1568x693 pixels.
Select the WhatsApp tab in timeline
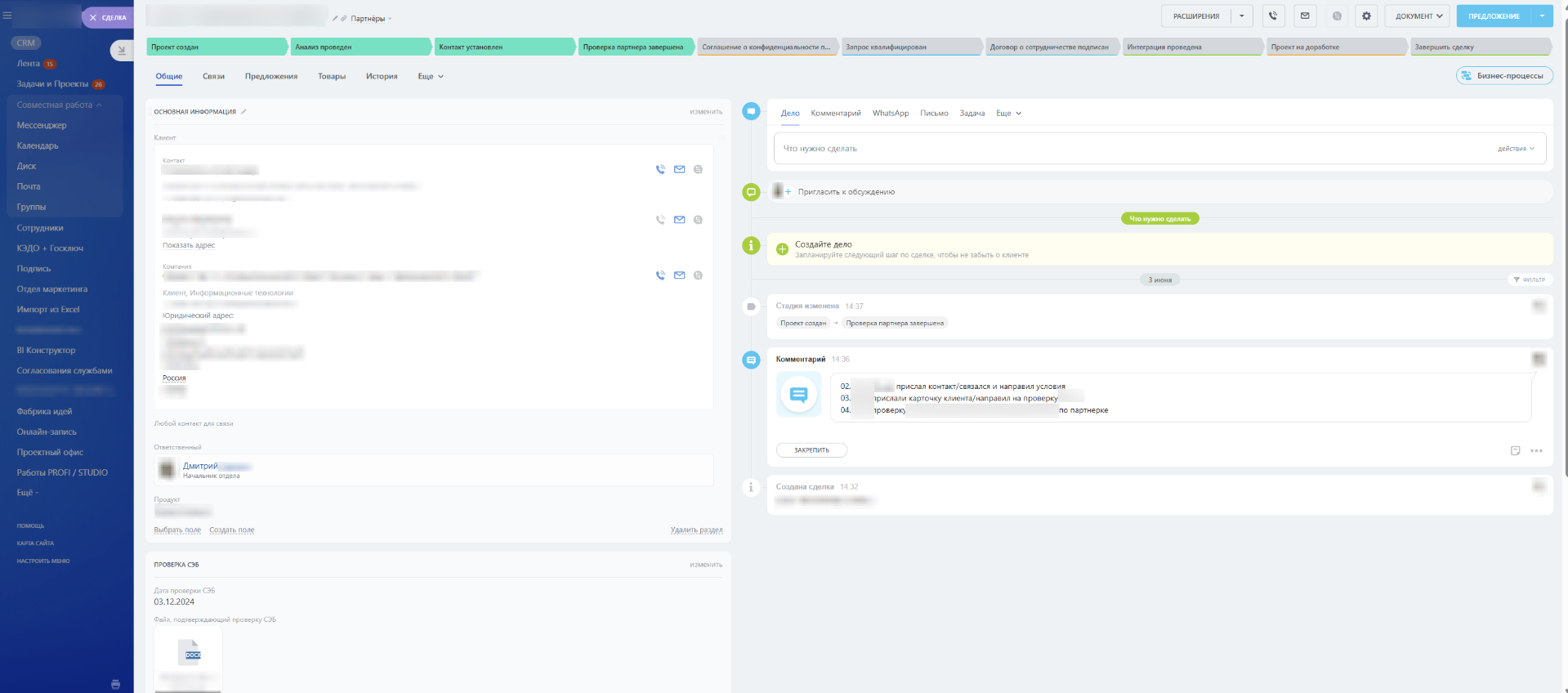(891, 113)
